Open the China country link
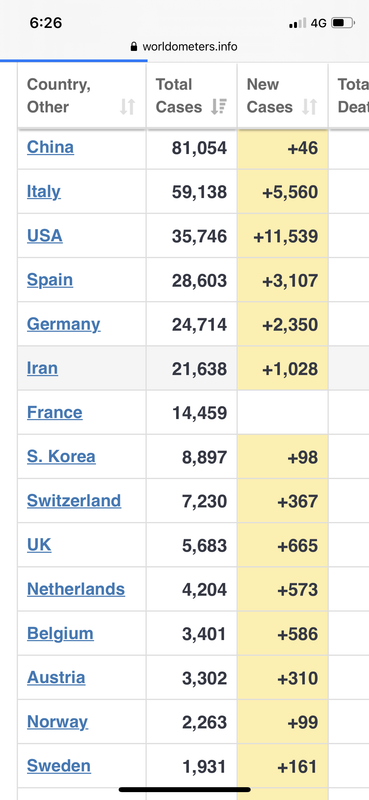369x800 pixels. [50, 147]
